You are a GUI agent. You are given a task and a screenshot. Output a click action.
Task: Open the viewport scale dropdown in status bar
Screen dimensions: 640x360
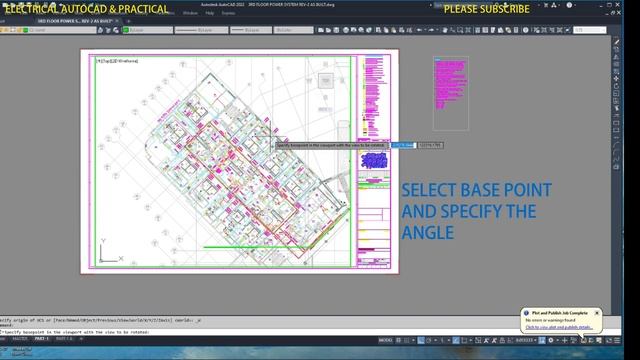pyautogui.click(x=526, y=340)
